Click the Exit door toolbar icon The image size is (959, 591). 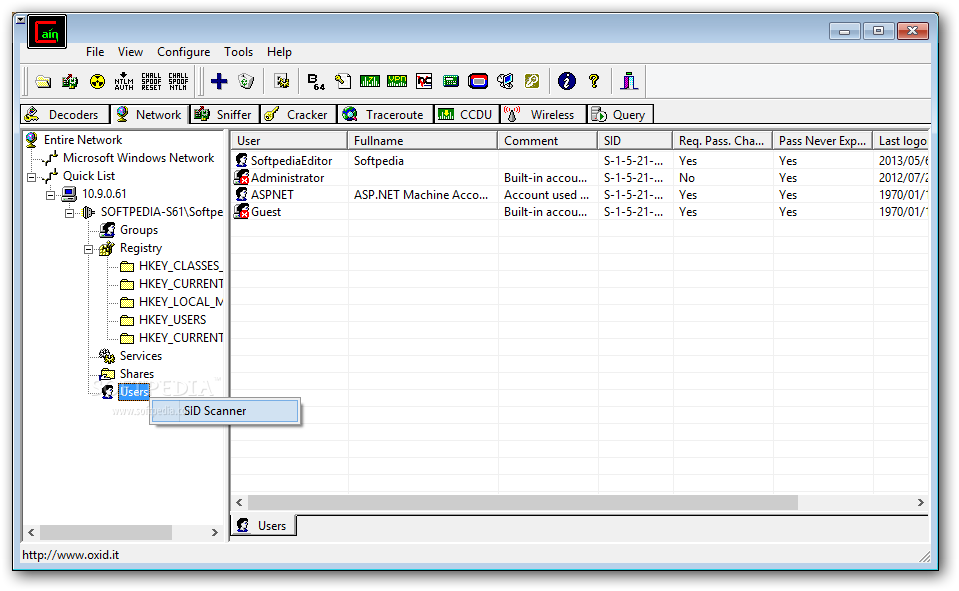tap(629, 81)
